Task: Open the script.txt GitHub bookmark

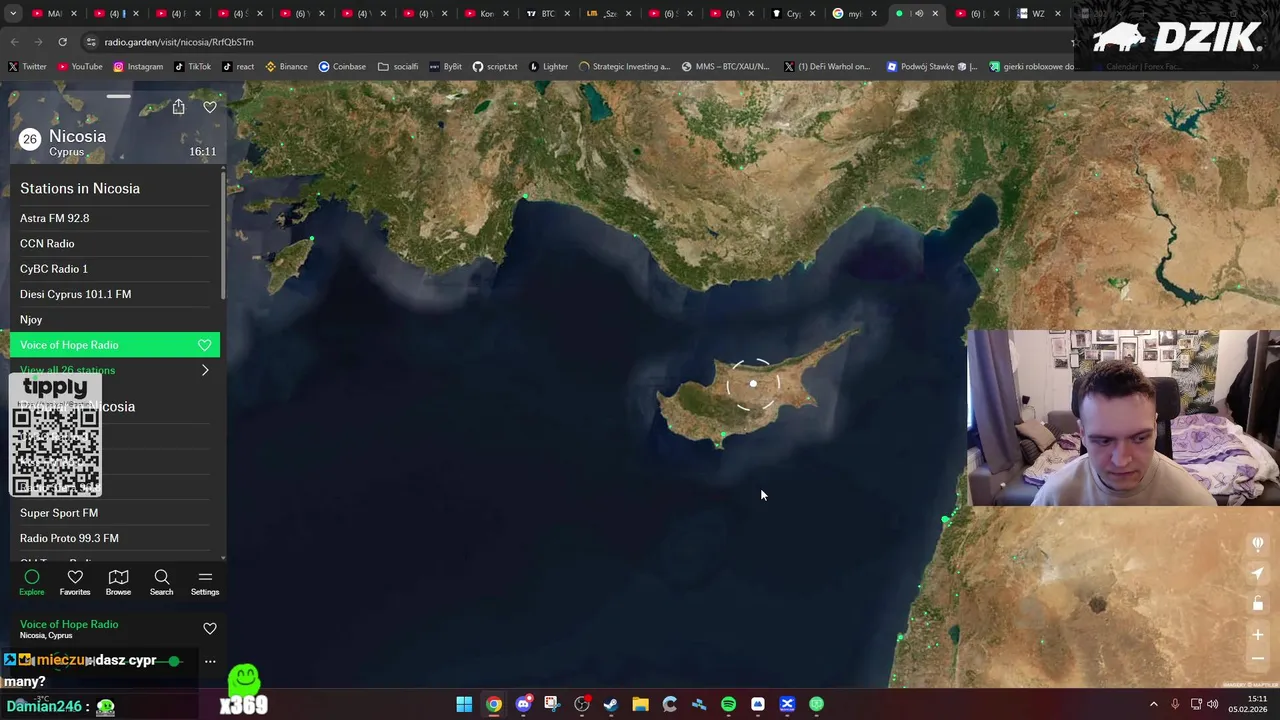Action: tap(495, 67)
